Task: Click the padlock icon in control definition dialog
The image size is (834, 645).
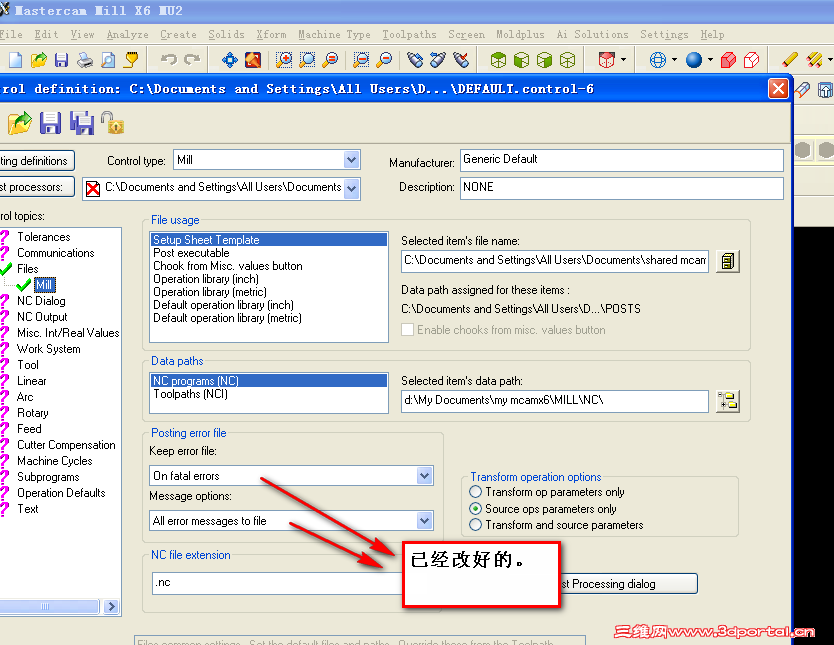Action: [112, 122]
